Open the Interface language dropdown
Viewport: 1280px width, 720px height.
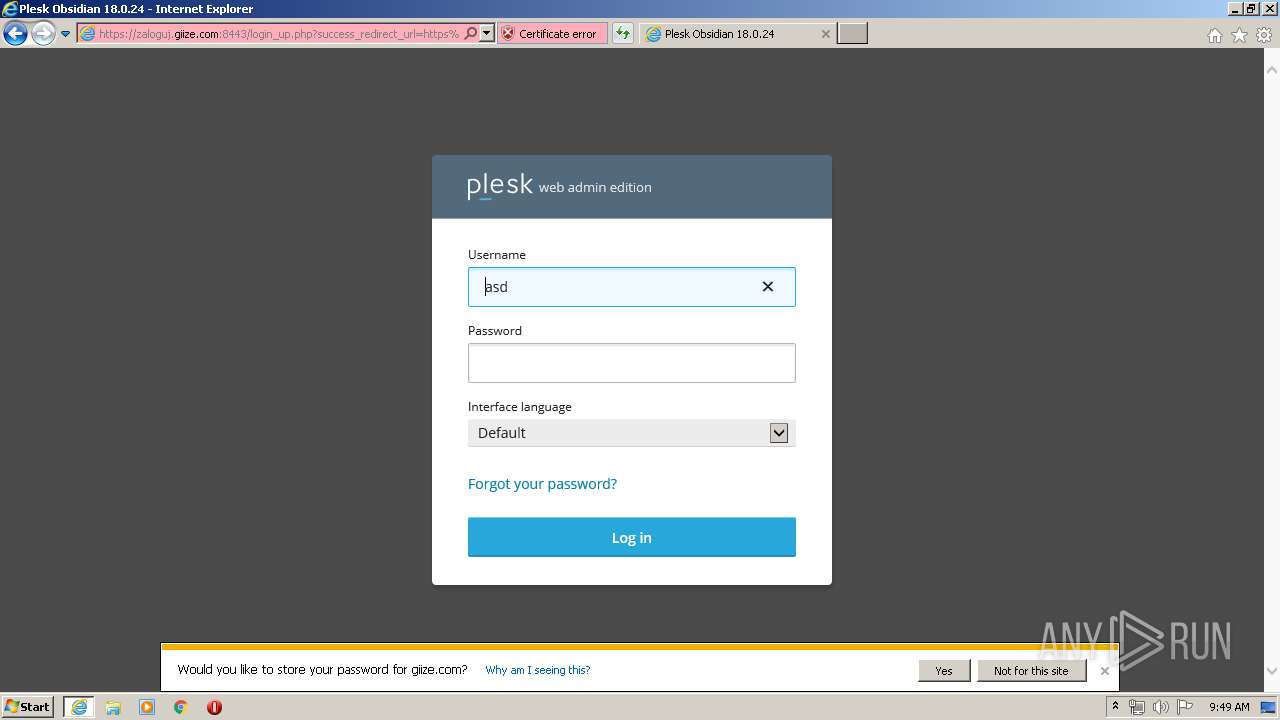tap(632, 433)
